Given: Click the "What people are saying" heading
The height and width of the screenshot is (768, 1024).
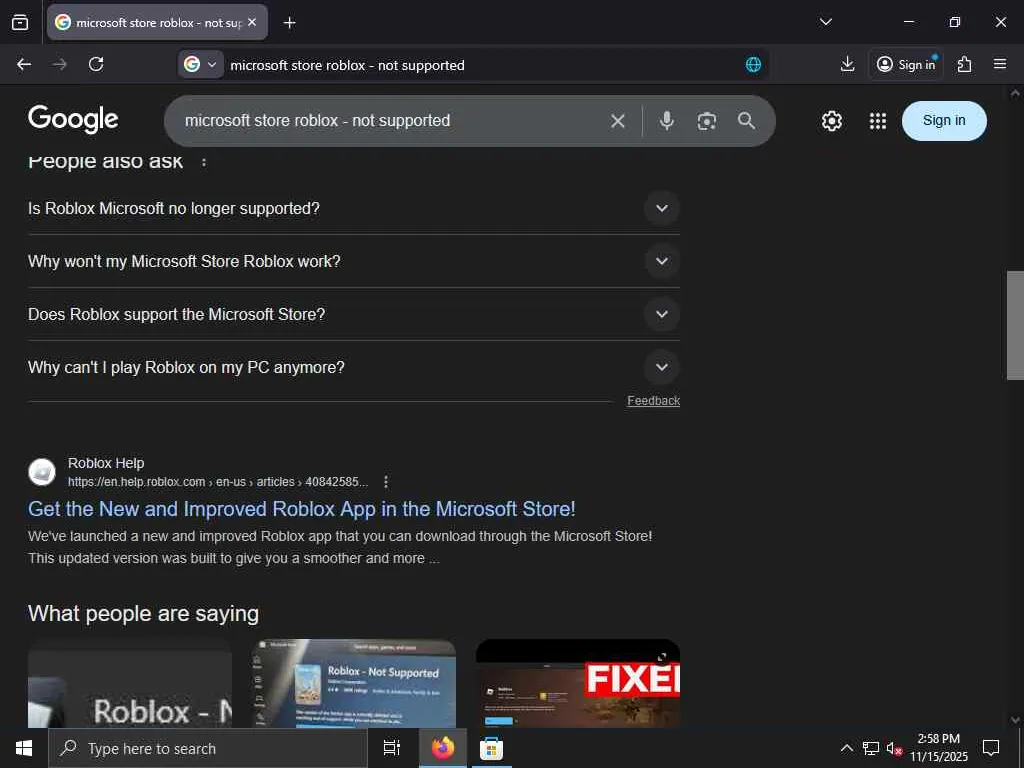Looking at the screenshot, I should pyautogui.click(x=144, y=613).
